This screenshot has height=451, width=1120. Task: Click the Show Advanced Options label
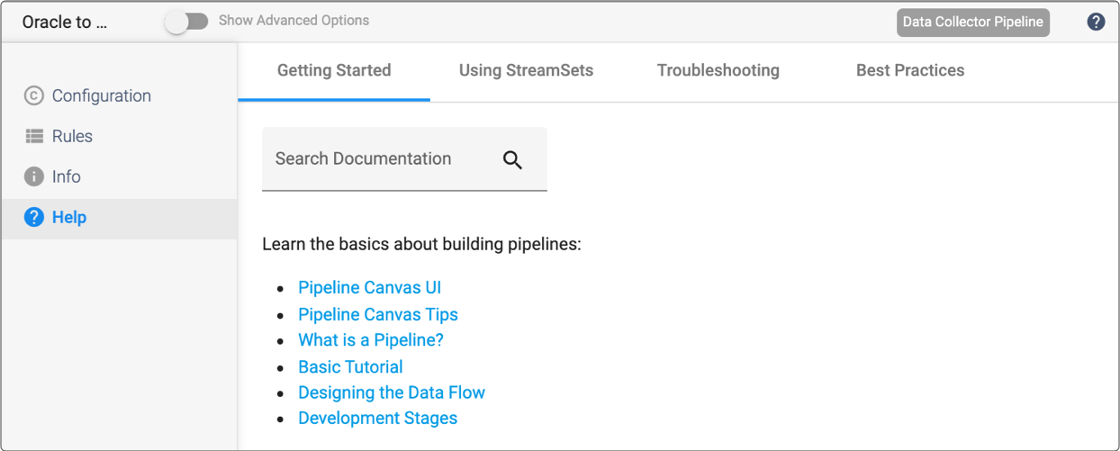click(x=294, y=21)
